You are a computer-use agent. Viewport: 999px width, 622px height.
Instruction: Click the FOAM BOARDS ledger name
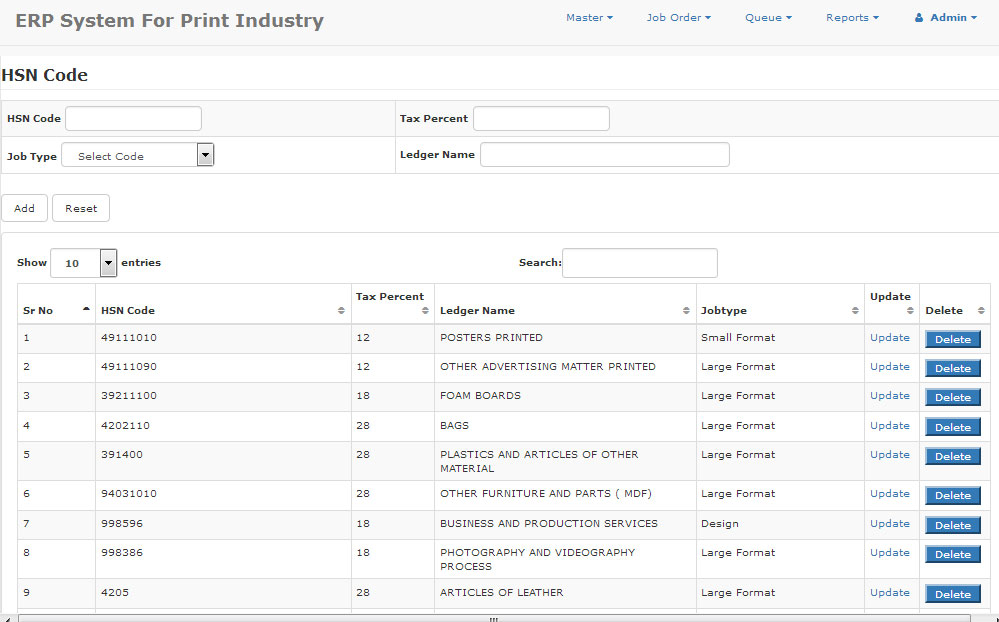click(480, 396)
